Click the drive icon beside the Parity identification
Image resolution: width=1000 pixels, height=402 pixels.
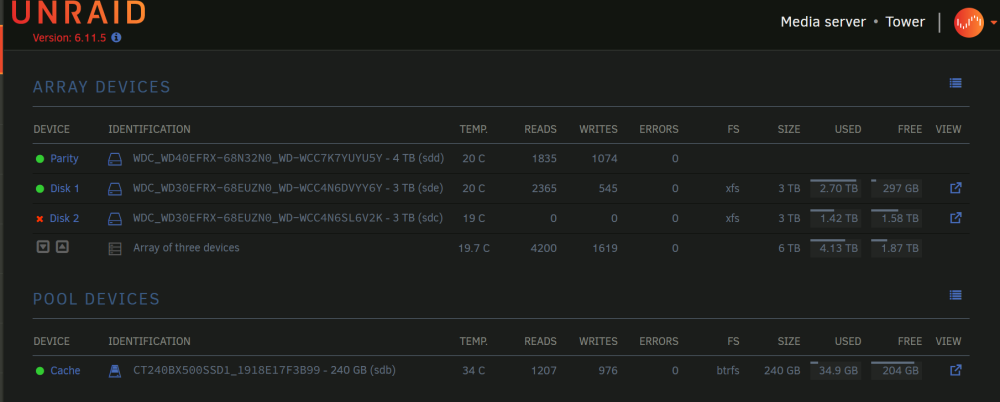(x=115, y=159)
